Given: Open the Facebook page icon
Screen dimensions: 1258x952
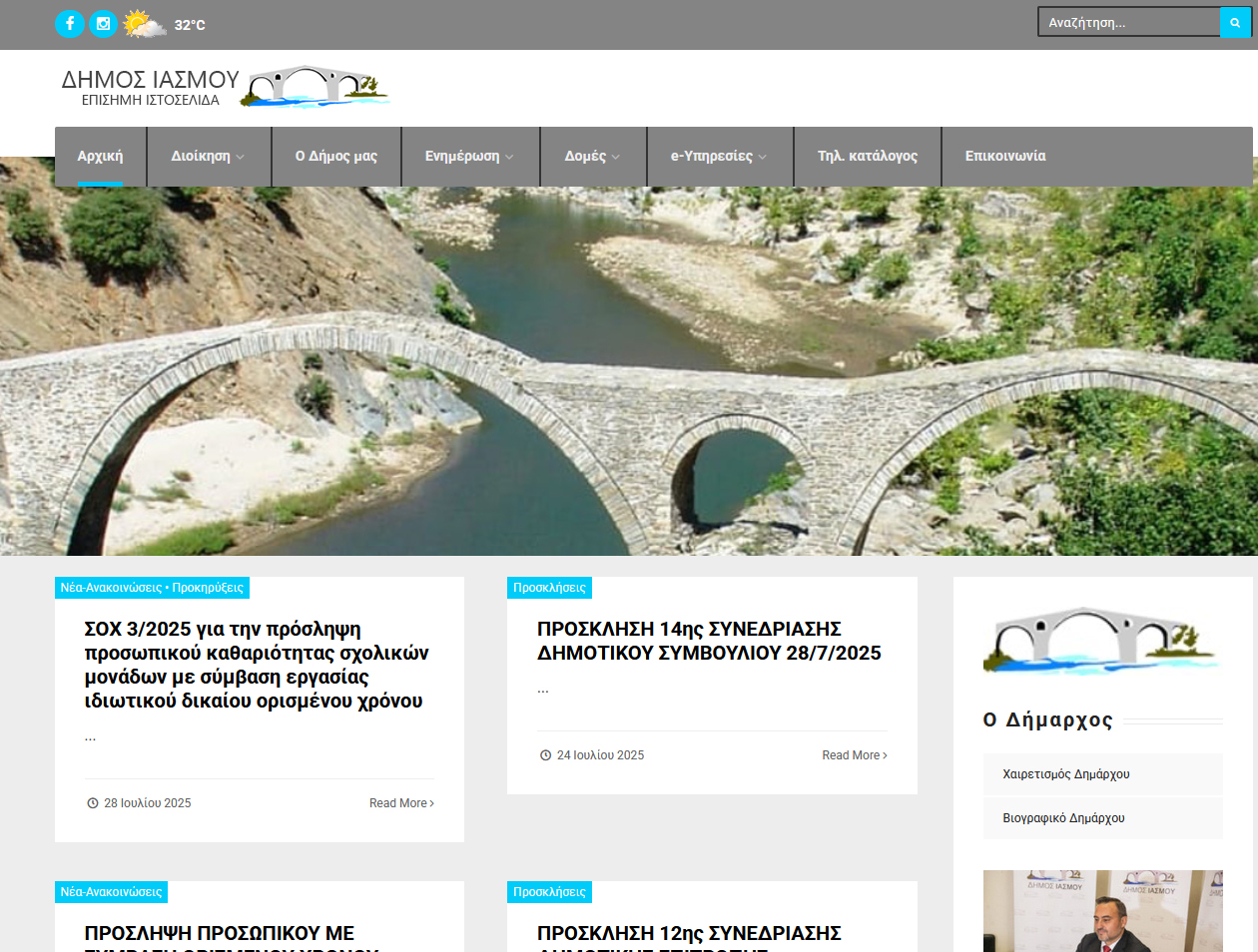Looking at the screenshot, I should pyautogui.click(x=70, y=24).
